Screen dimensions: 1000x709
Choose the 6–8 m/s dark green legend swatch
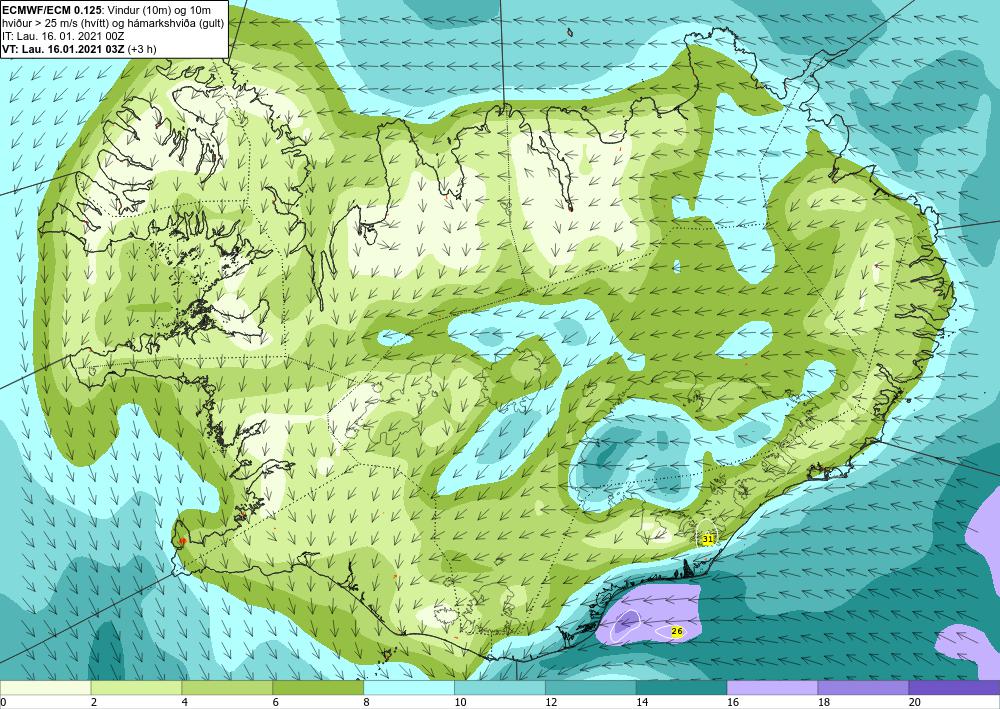pyautogui.click(x=318, y=687)
